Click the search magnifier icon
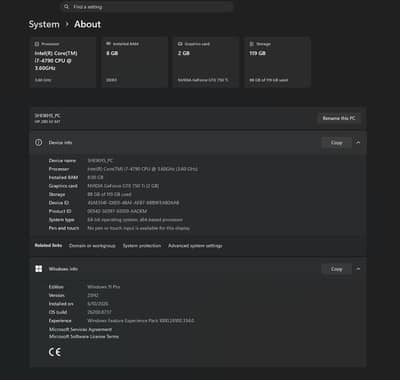400x380 pixels. [66, 7]
